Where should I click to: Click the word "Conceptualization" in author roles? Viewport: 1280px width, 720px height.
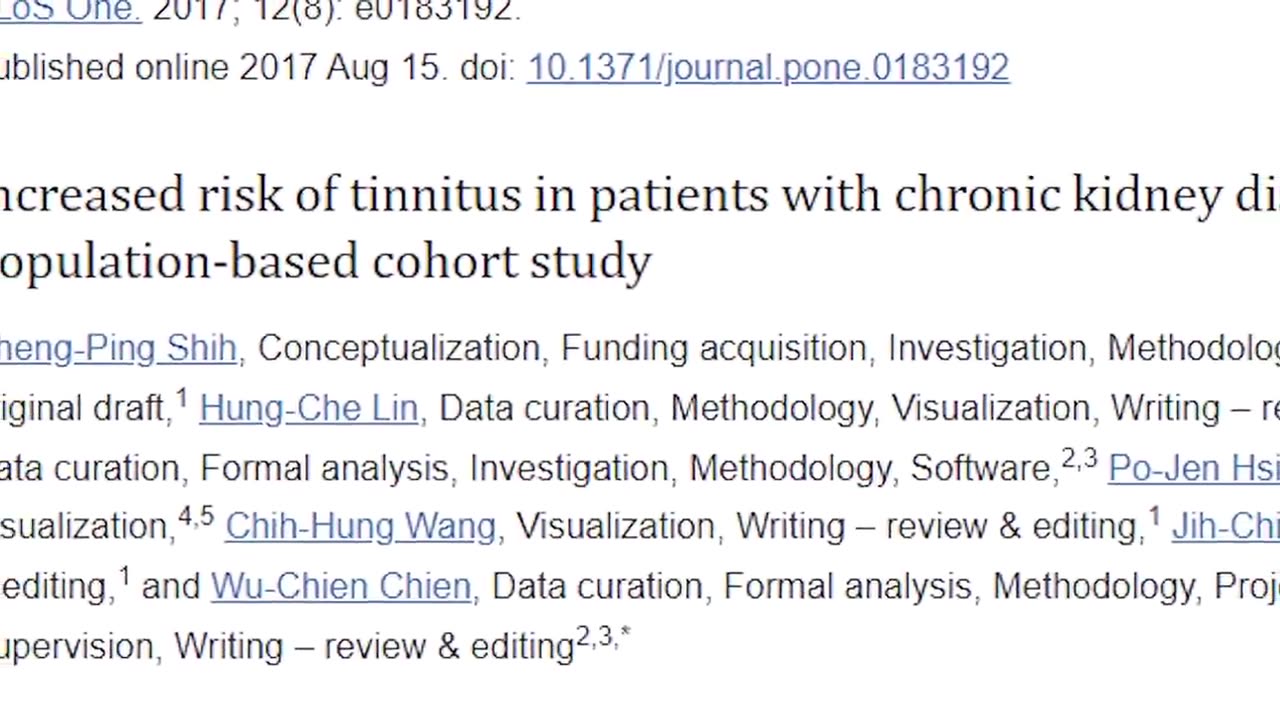[x=398, y=348]
